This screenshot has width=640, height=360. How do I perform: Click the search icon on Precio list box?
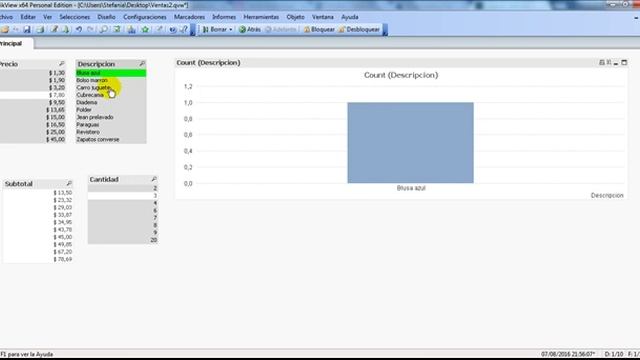pos(62,64)
